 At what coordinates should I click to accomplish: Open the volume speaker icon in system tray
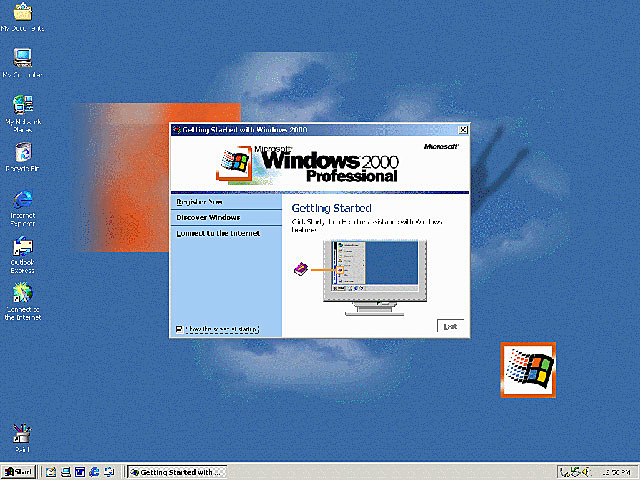(586, 472)
